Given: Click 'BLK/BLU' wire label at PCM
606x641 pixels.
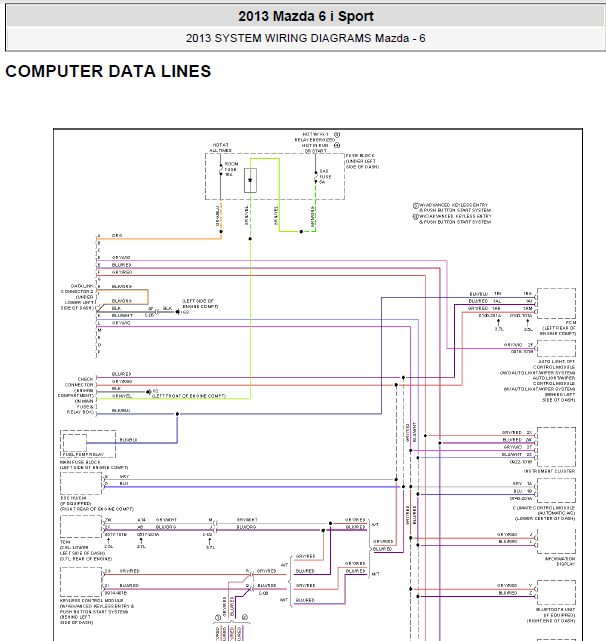Looking at the screenshot, I should point(478,294).
